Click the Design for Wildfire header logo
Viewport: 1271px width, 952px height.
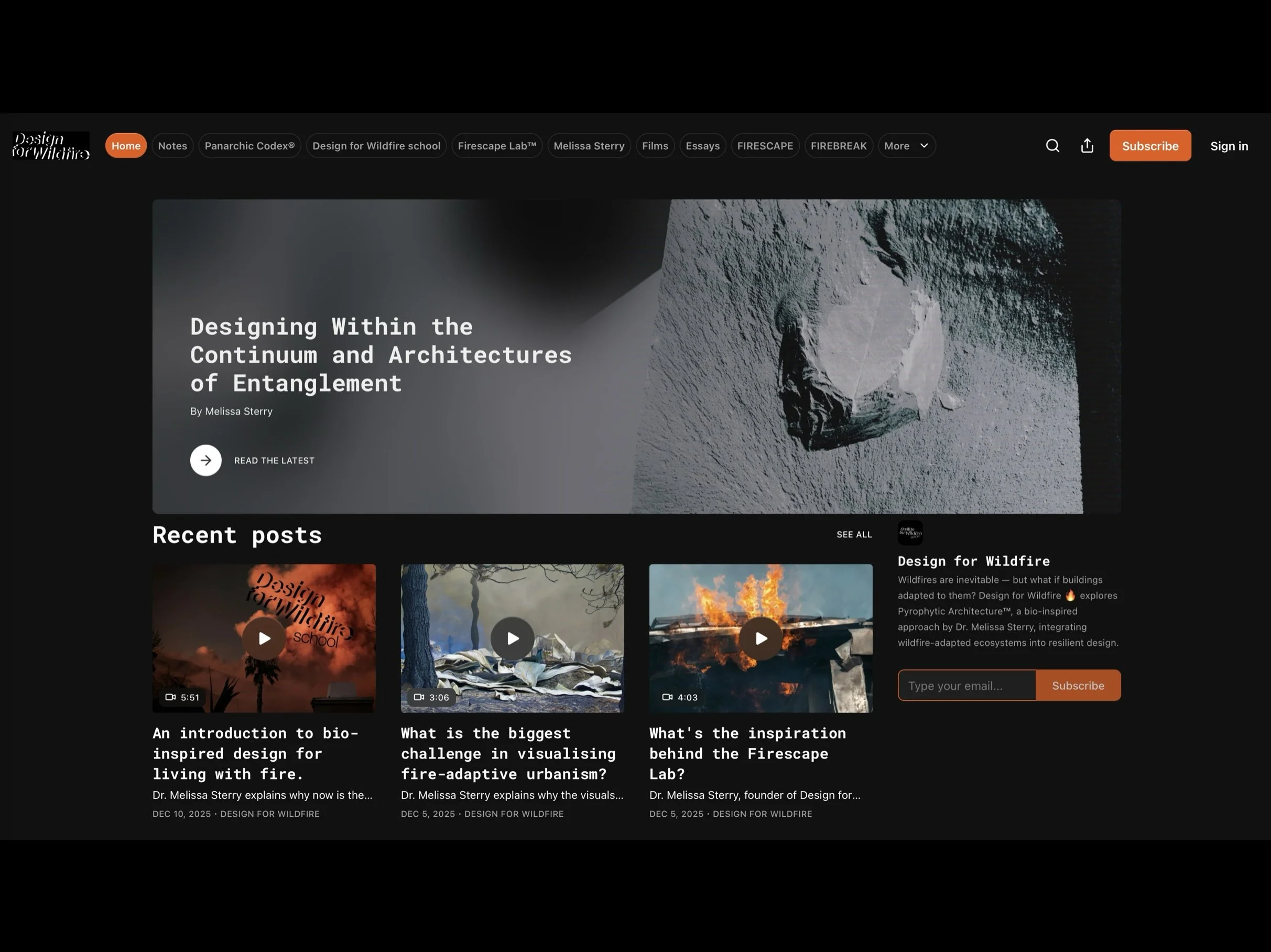[x=50, y=145]
